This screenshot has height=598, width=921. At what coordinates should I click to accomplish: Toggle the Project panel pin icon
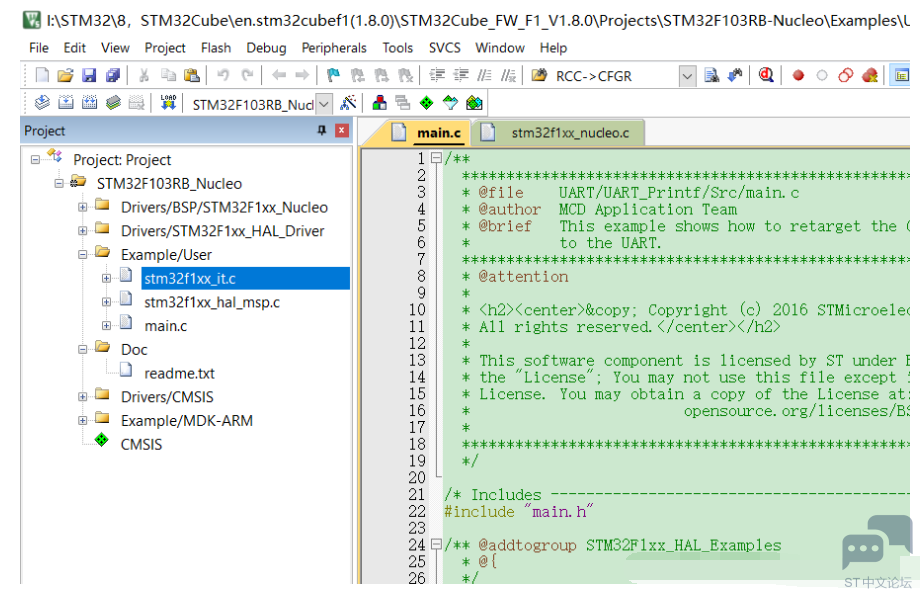322,130
